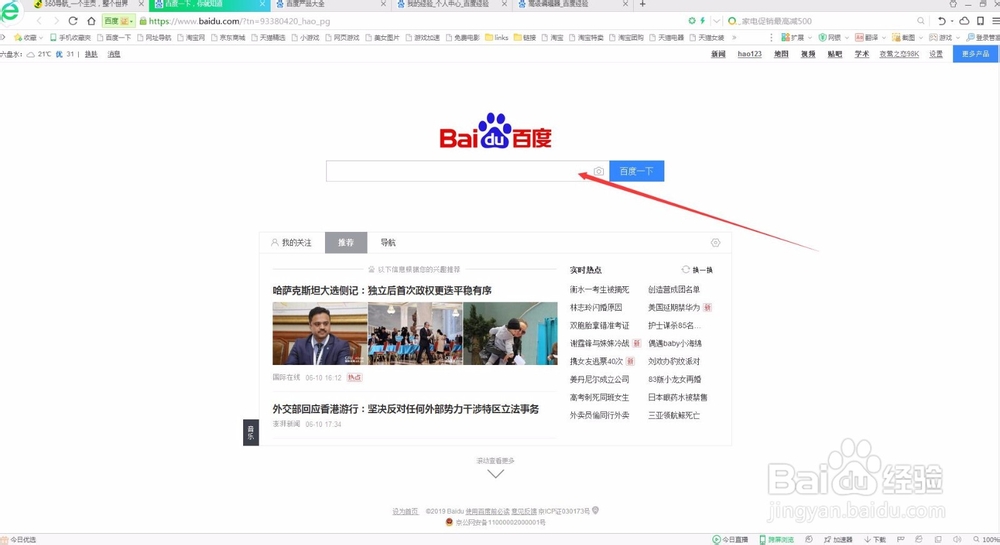Go back with the left arrow
Screen dimensions: 1000x545
(x=39, y=21)
